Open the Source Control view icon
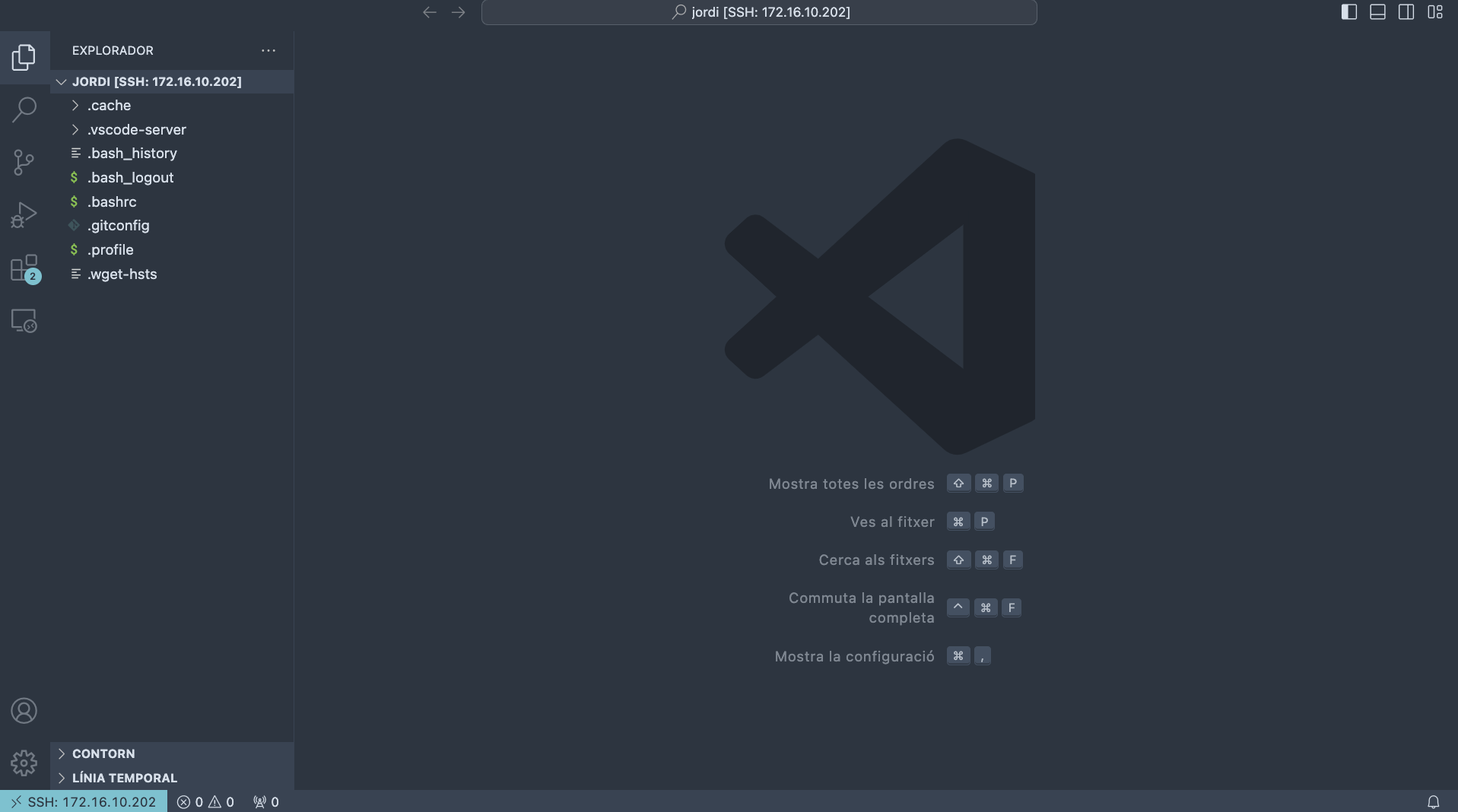This screenshot has height=812, width=1458. pos(24,162)
